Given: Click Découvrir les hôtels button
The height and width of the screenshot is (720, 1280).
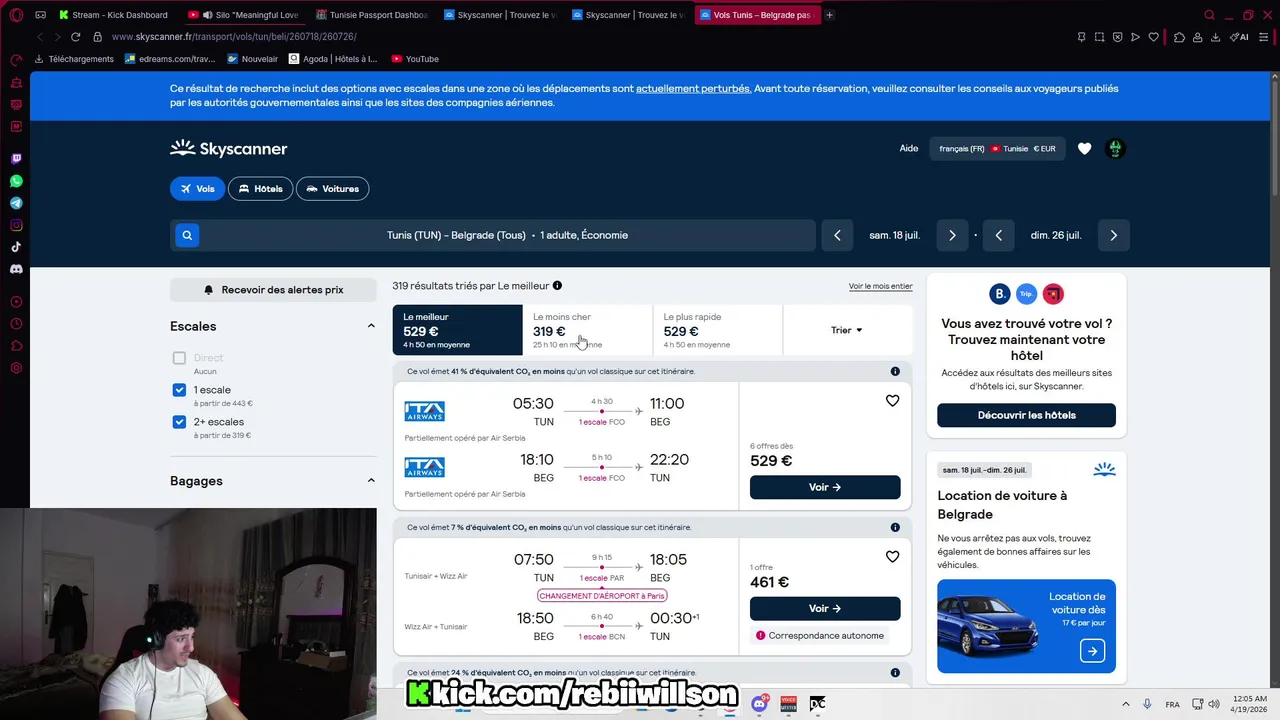Looking at the screenshot, I should (x=1026, y=415).
